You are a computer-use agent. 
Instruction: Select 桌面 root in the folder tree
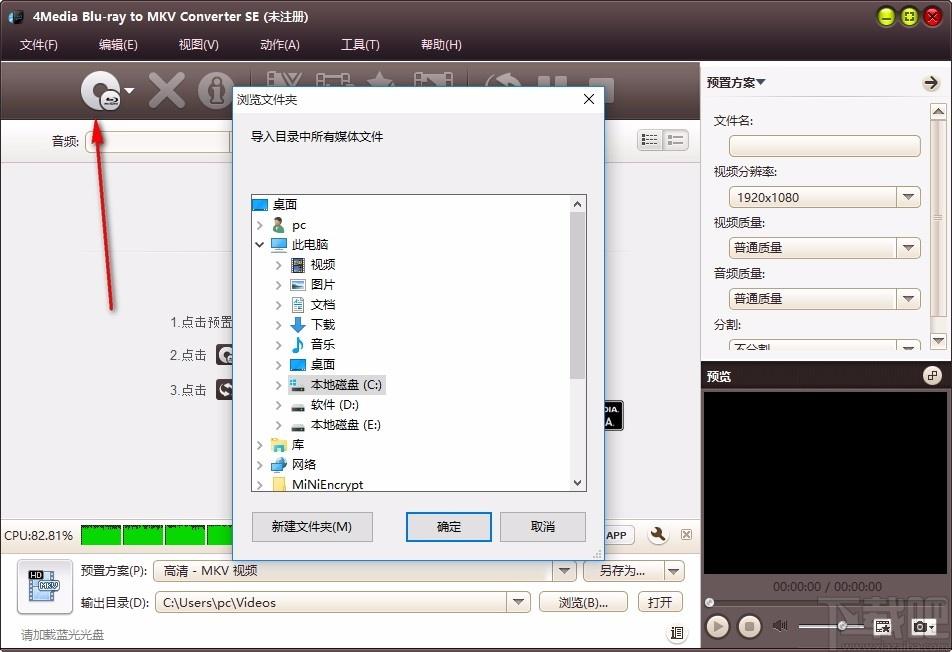coord(285,205)
